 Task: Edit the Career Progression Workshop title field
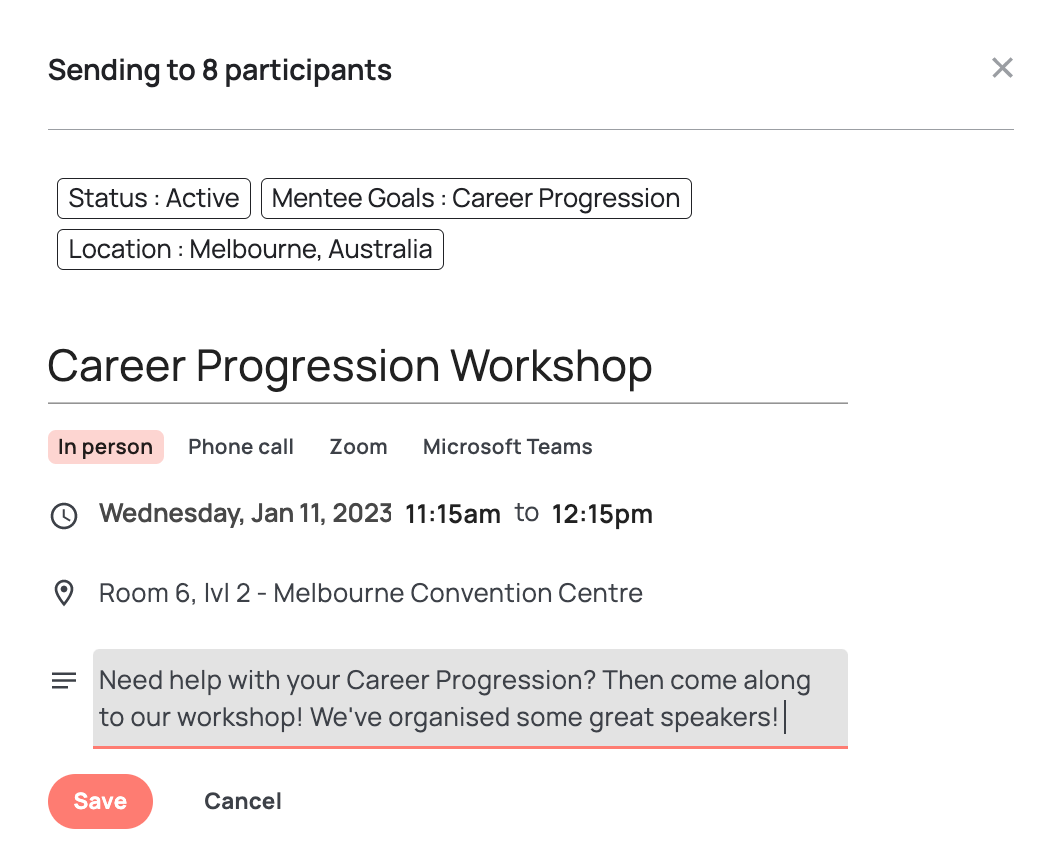448,367
